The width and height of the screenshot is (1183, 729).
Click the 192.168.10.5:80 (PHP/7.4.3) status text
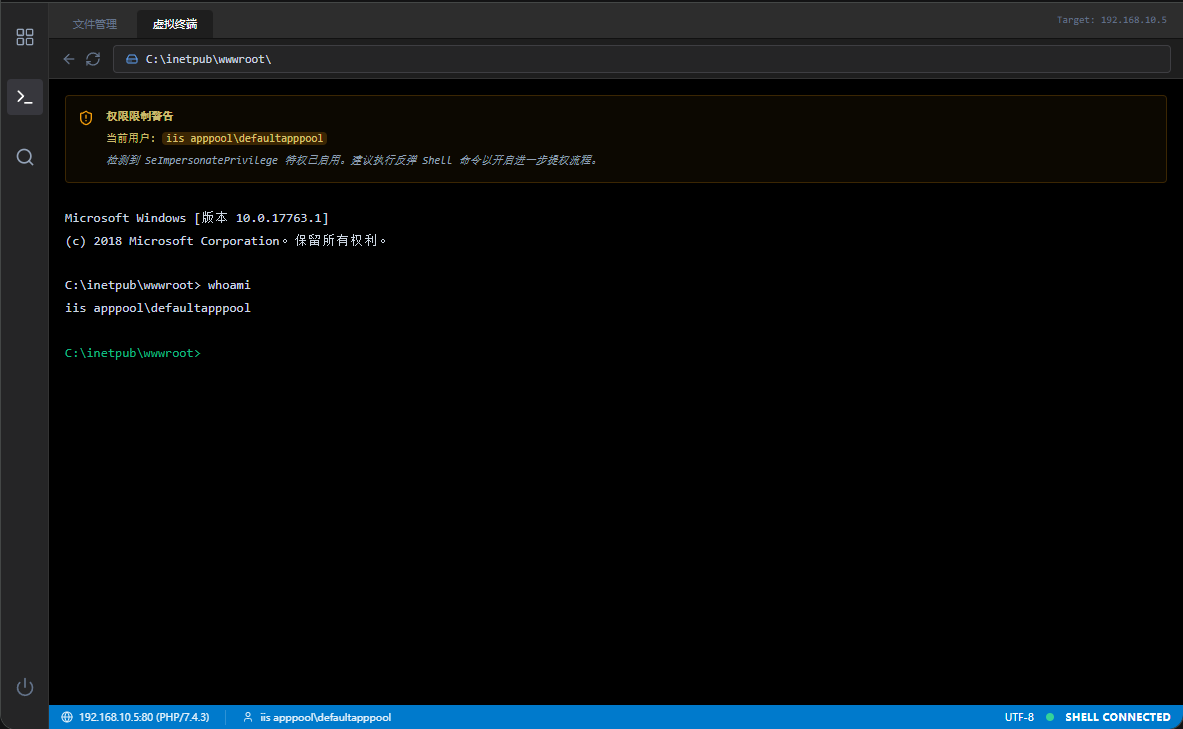[x=144, y=717]
